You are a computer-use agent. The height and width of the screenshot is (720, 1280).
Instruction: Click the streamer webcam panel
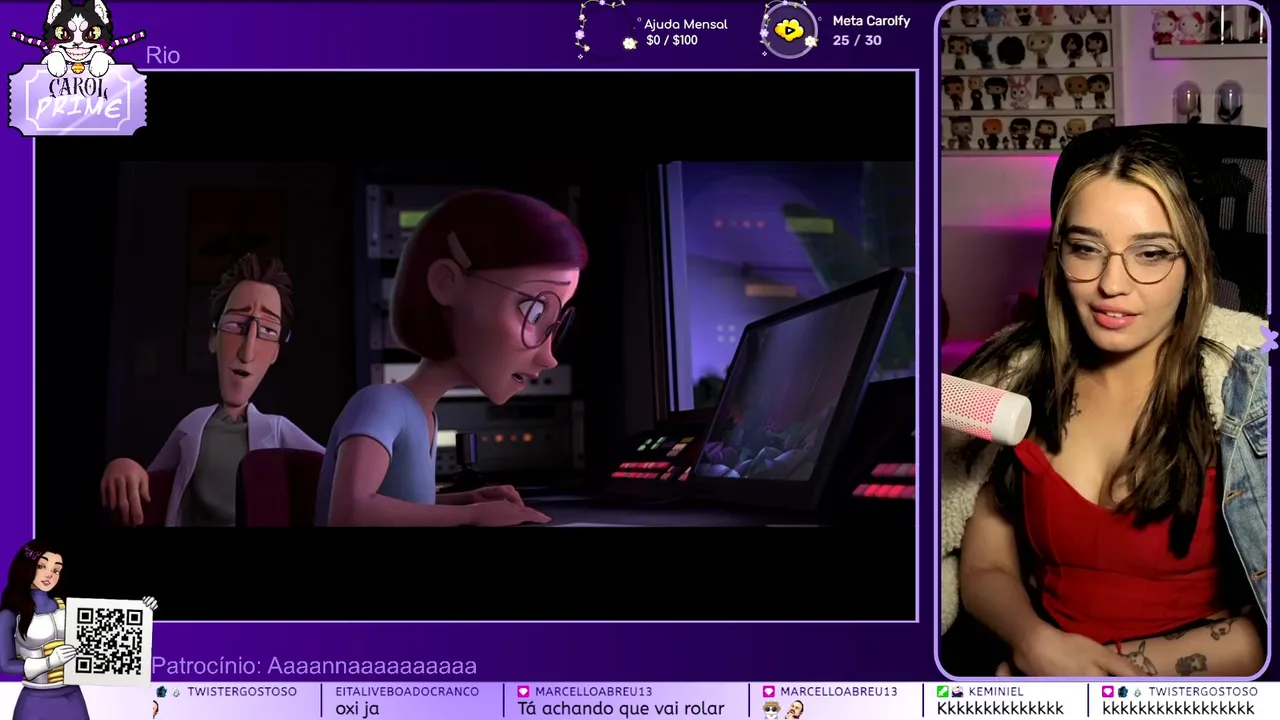1103,340
